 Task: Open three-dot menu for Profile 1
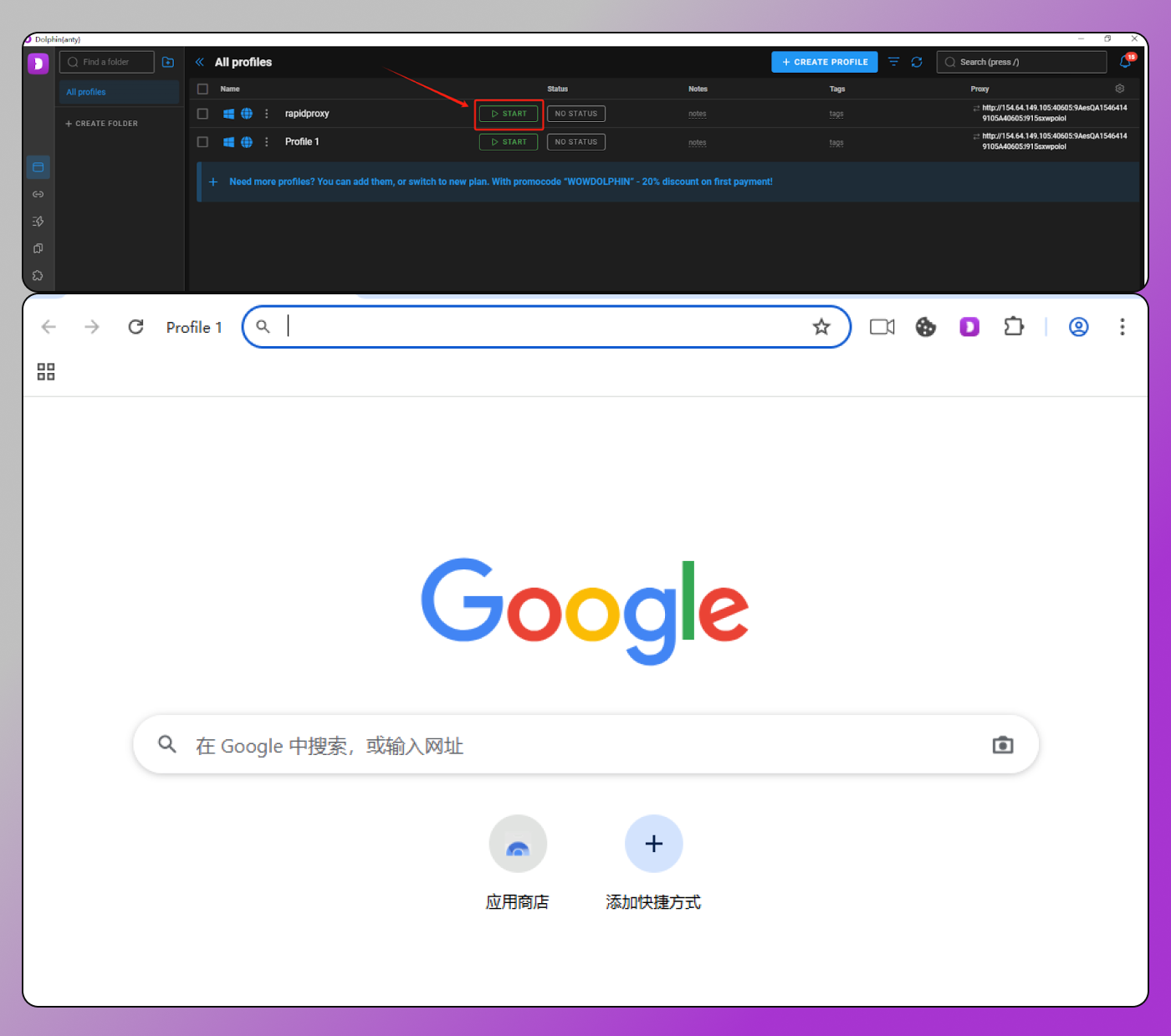pyautogui.click(x=267, y=142)
